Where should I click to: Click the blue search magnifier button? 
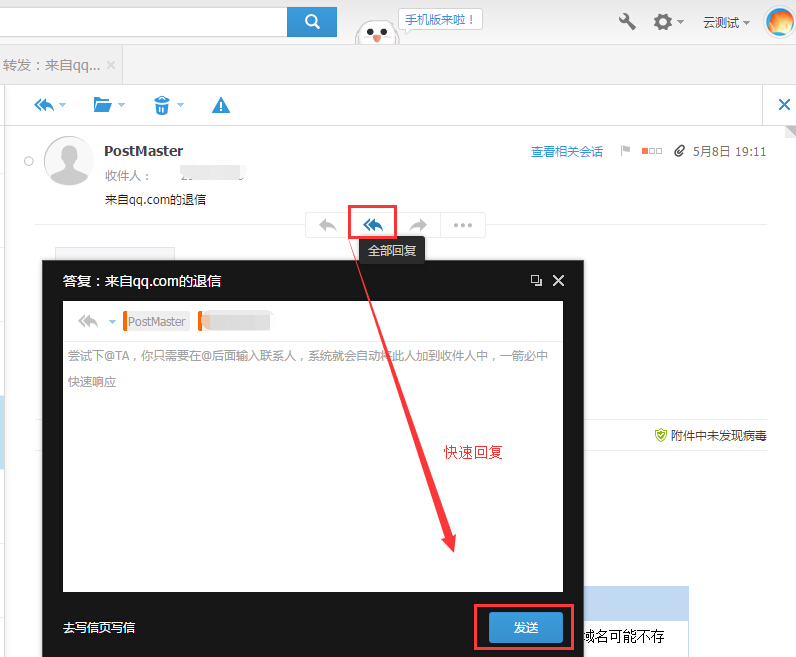311,21
